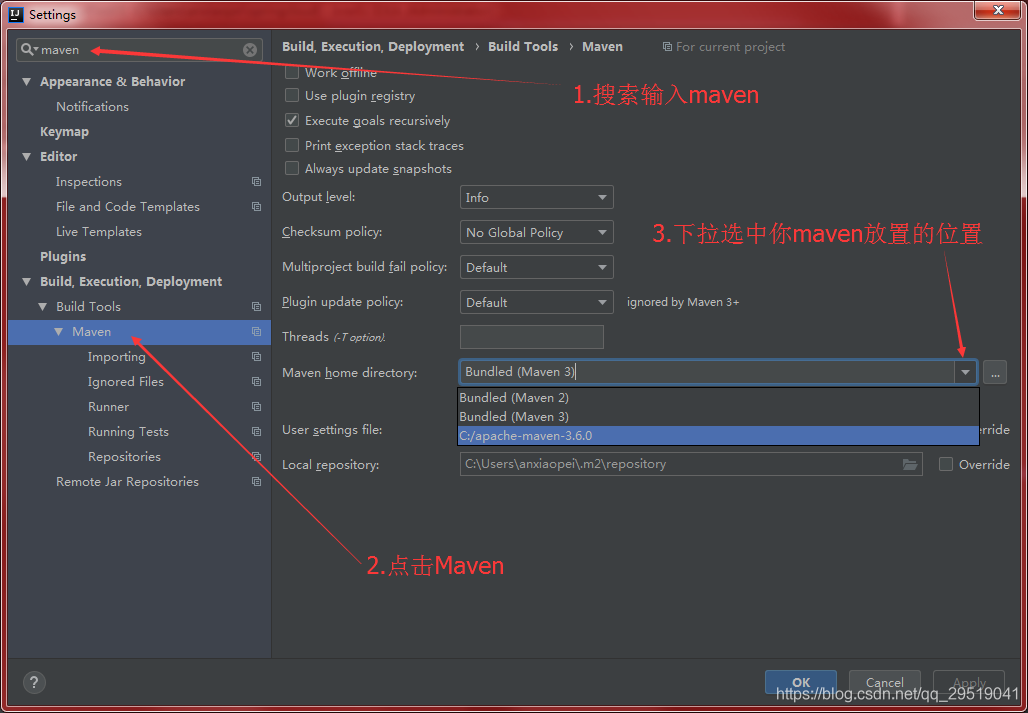Select Runner under Maven

[x=108, y=406]
